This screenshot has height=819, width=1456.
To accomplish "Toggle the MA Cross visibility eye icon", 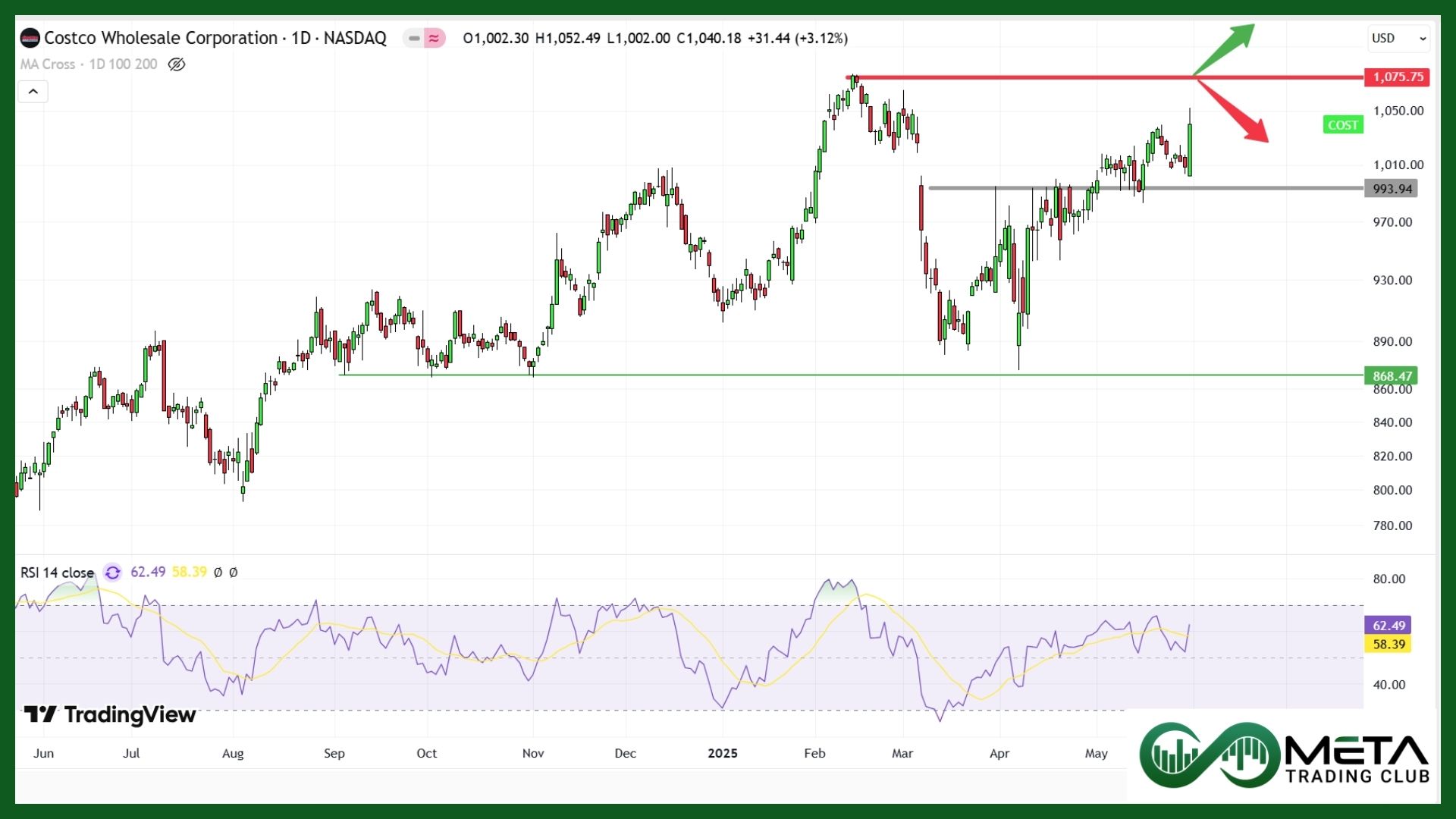I will click(x=176, y=64).
